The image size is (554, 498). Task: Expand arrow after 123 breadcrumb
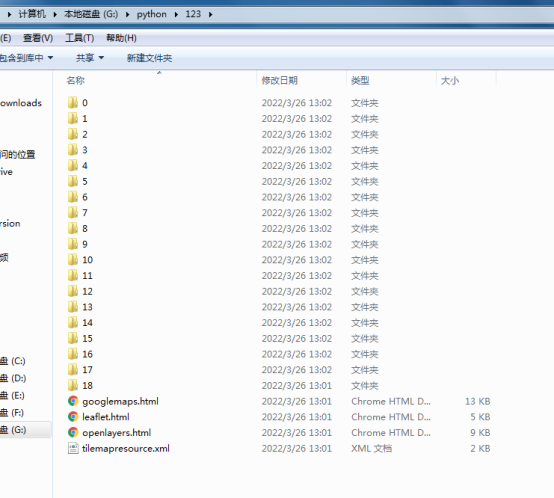pos(211,14)
